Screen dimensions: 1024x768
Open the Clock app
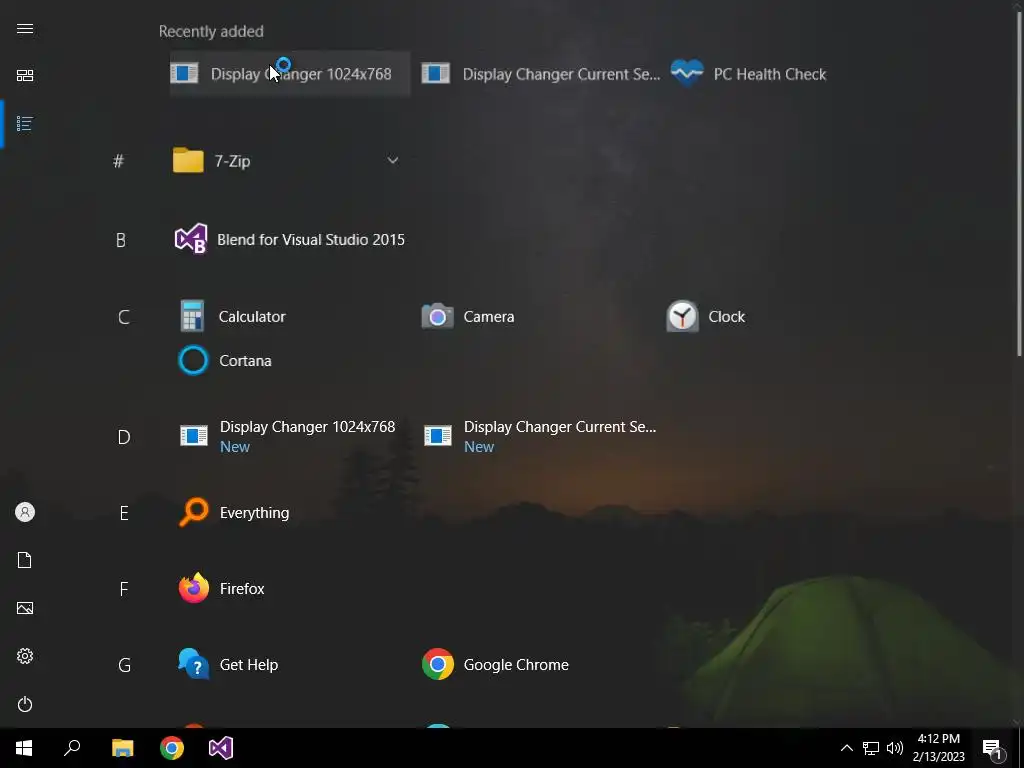point(706,317)
